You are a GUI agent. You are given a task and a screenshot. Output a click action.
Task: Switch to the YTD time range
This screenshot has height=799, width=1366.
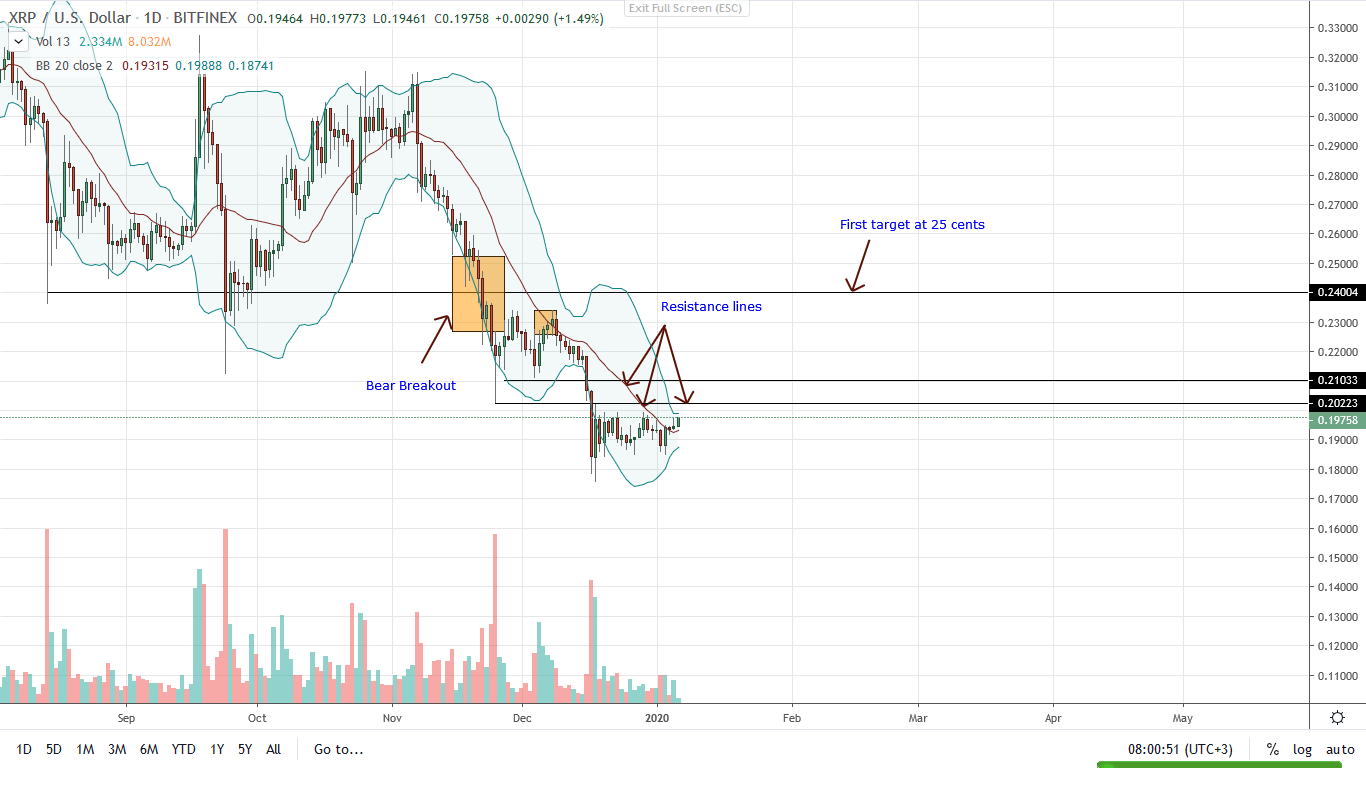pos(184,749)
